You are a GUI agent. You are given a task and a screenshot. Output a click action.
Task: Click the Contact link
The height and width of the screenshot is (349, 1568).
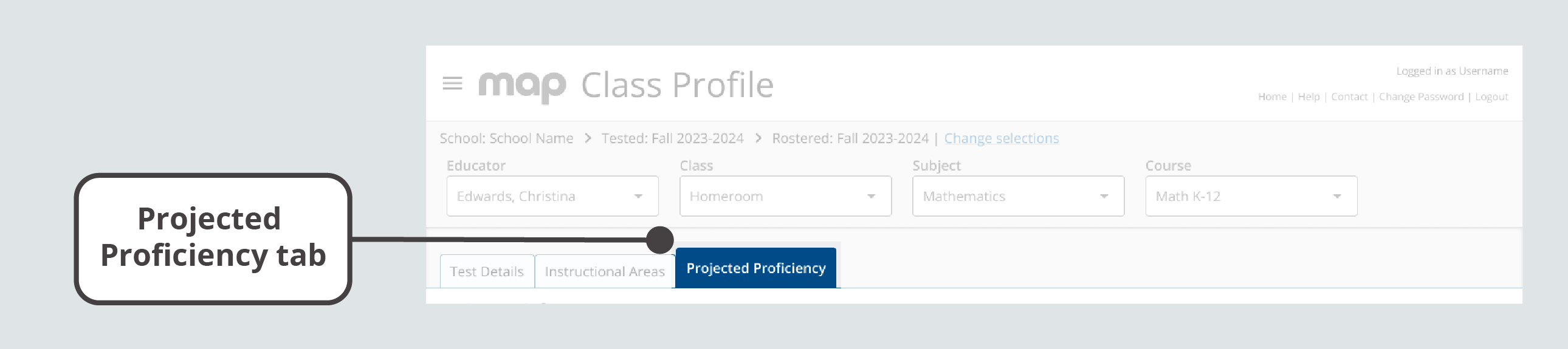click(1349, 97)
